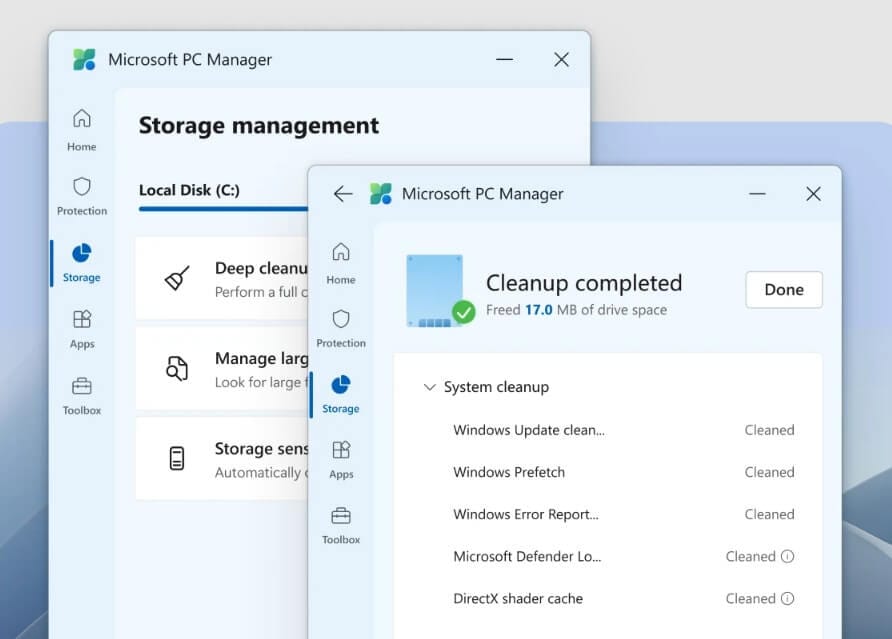The image size is (892, 639).
Task: Click Cleaned status for Windows Error Report
Action: tap(769, 514)
